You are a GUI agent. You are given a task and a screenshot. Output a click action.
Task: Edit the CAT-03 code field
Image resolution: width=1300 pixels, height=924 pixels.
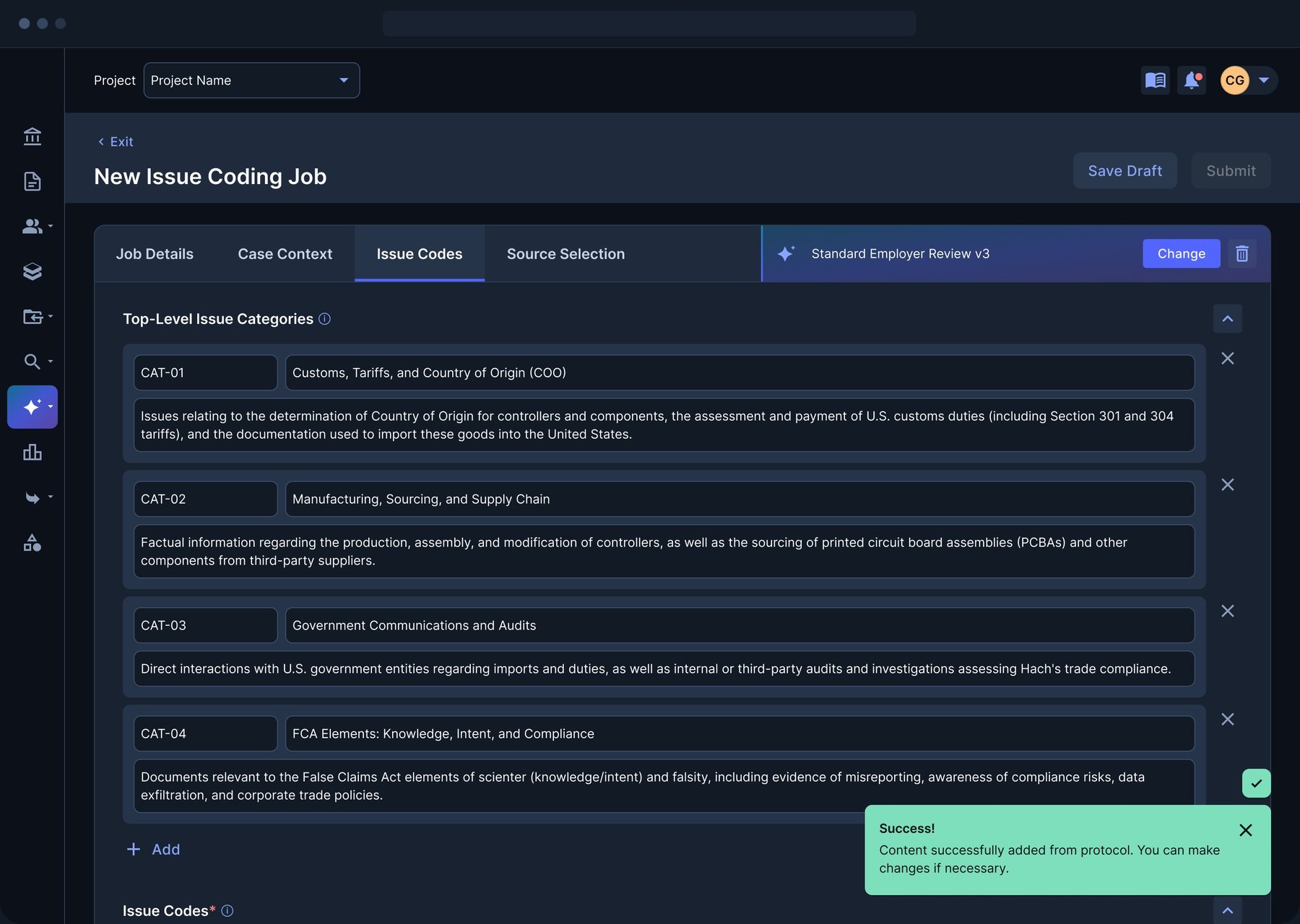206,625
